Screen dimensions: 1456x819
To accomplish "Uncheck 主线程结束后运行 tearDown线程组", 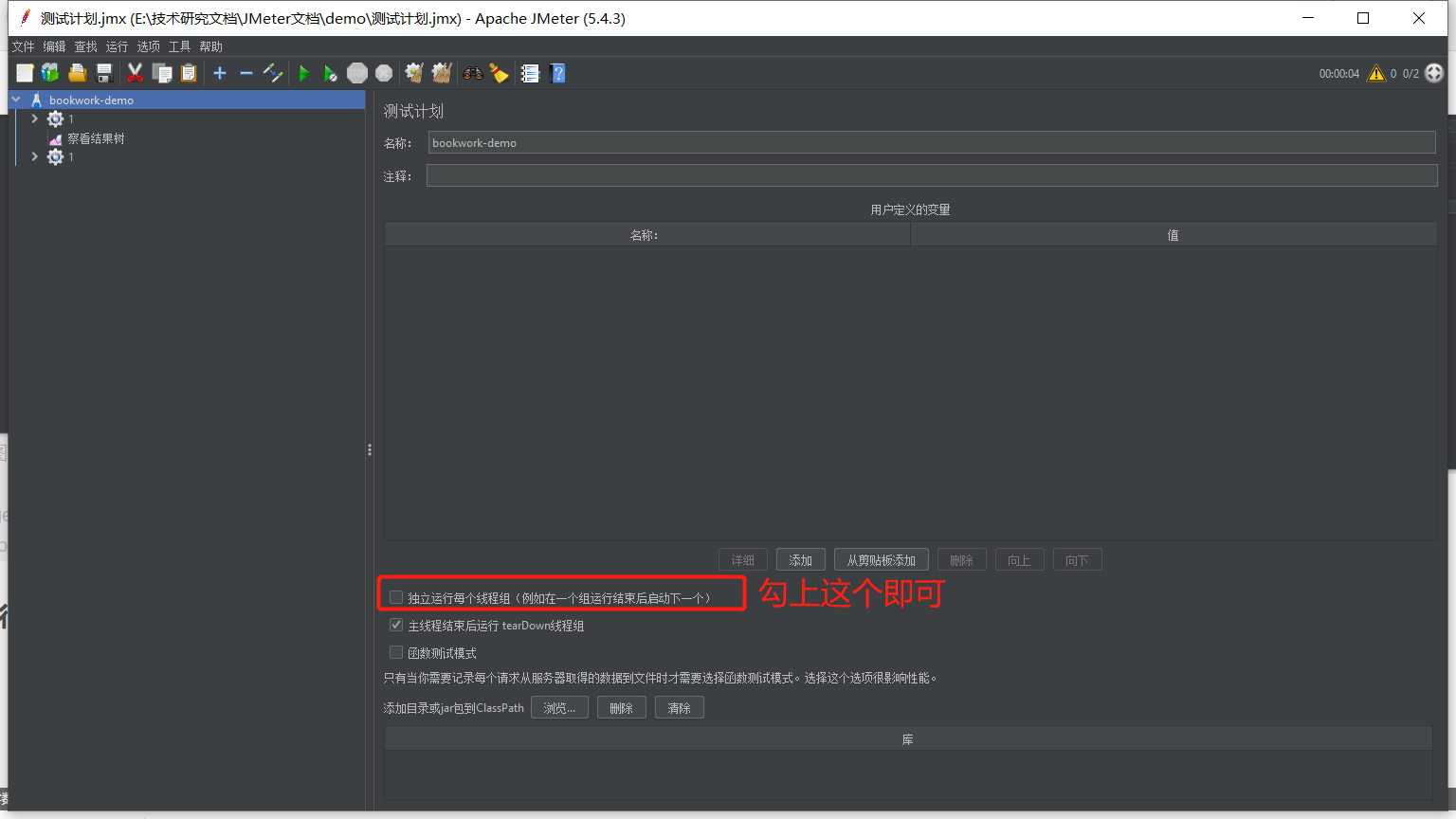I will pos(396,625).
